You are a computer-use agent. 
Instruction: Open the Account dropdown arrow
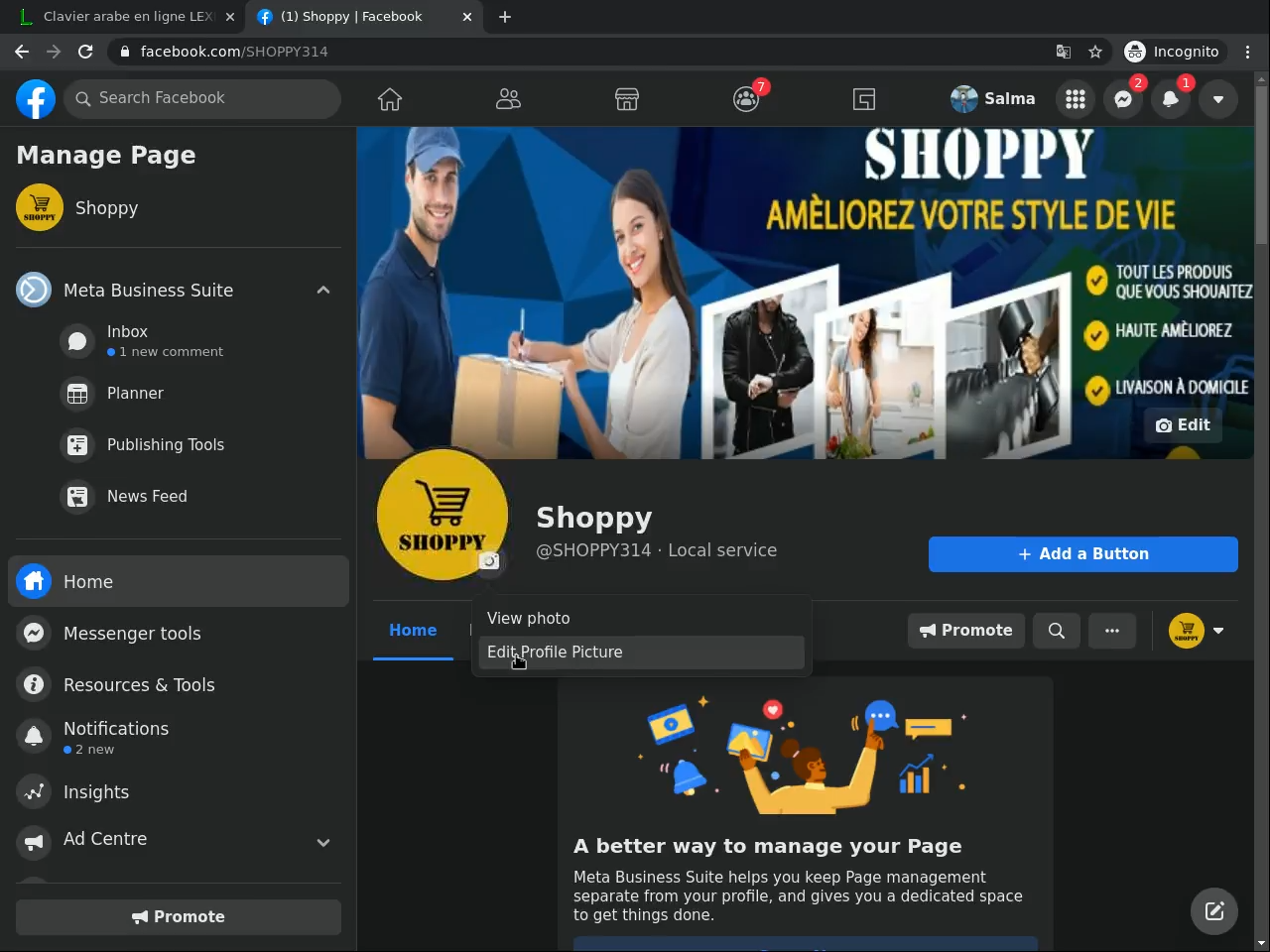[x=1218, y=99]
